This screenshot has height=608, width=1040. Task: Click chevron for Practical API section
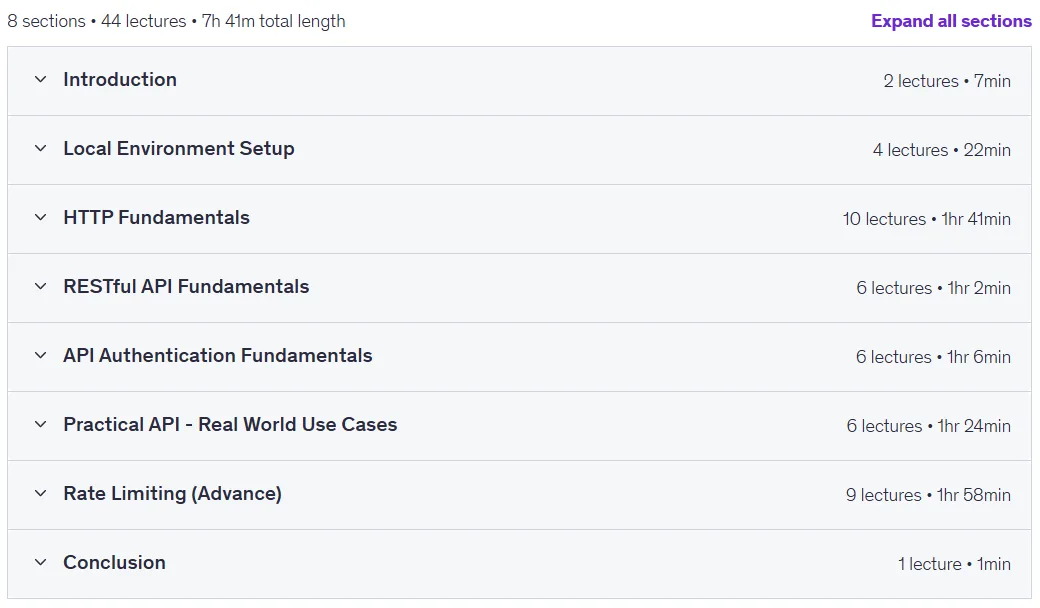point(40,424)
